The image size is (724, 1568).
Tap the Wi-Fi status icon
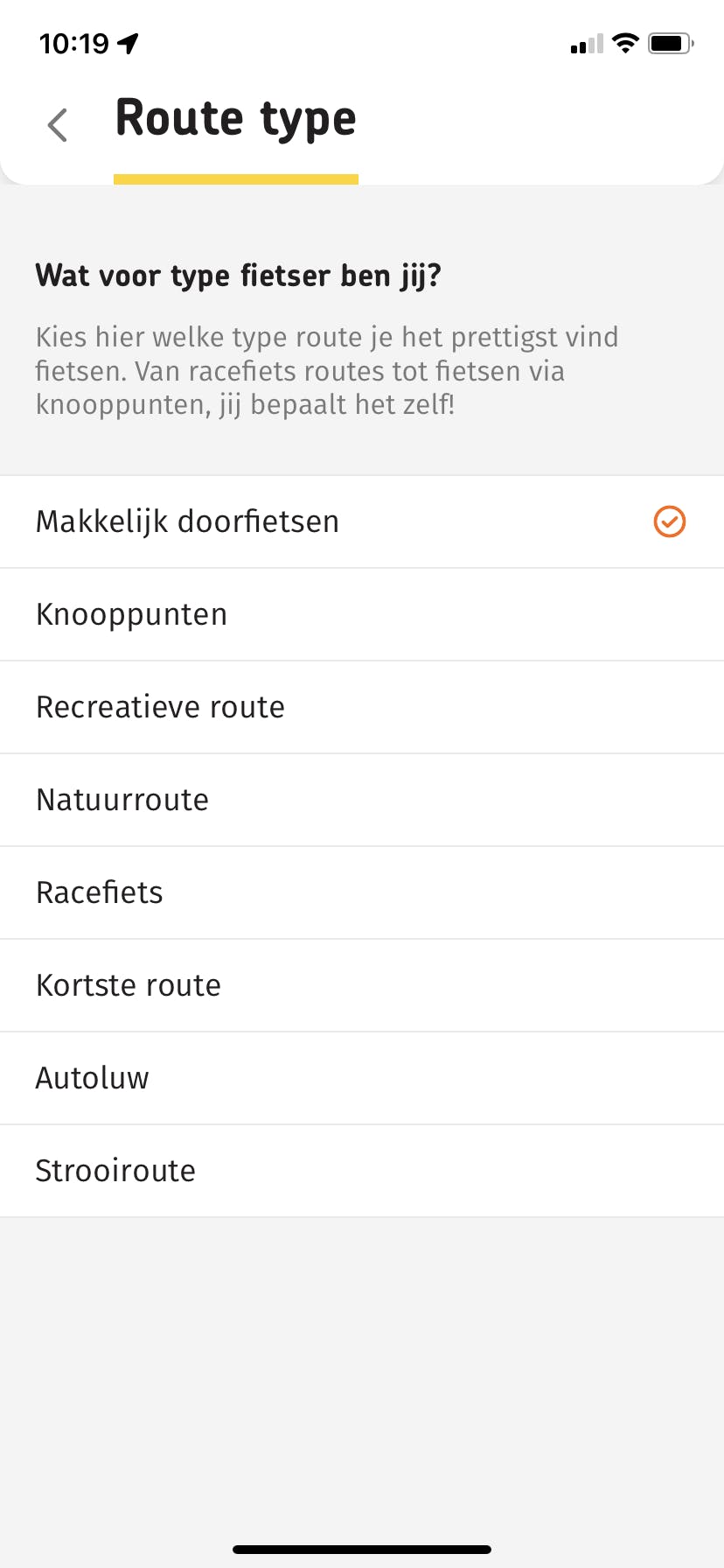[625, 43]
